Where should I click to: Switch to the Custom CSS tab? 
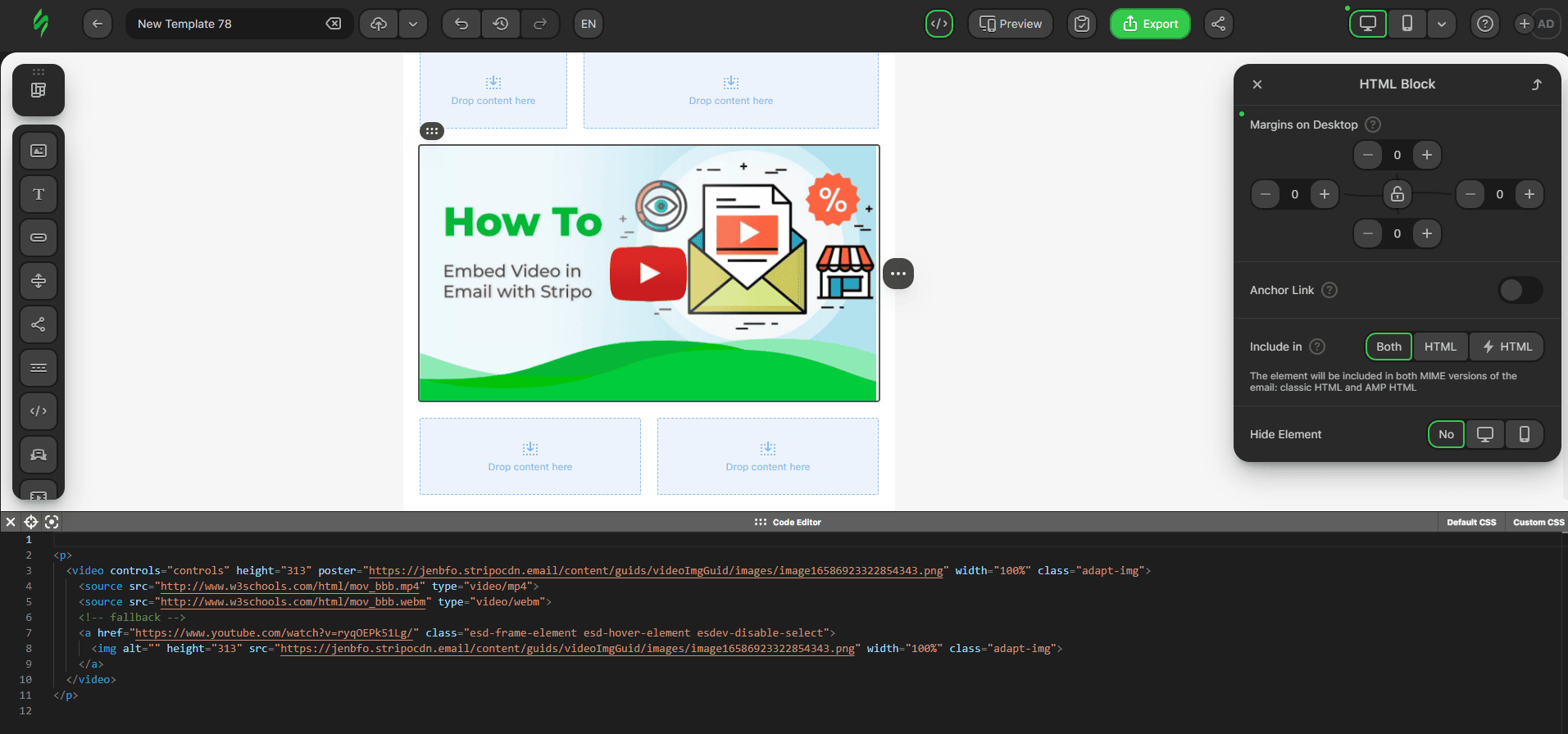pos(1538,522)
